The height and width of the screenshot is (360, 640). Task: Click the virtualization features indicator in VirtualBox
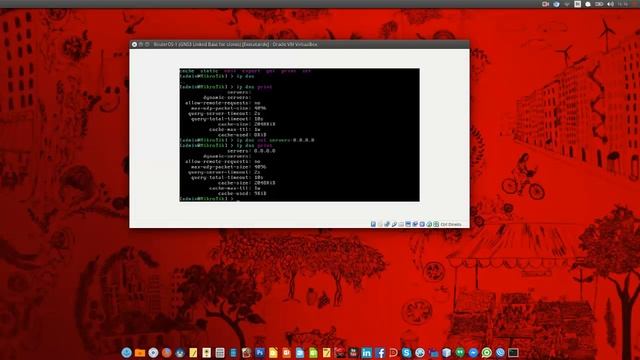click(x=422, y=224)
